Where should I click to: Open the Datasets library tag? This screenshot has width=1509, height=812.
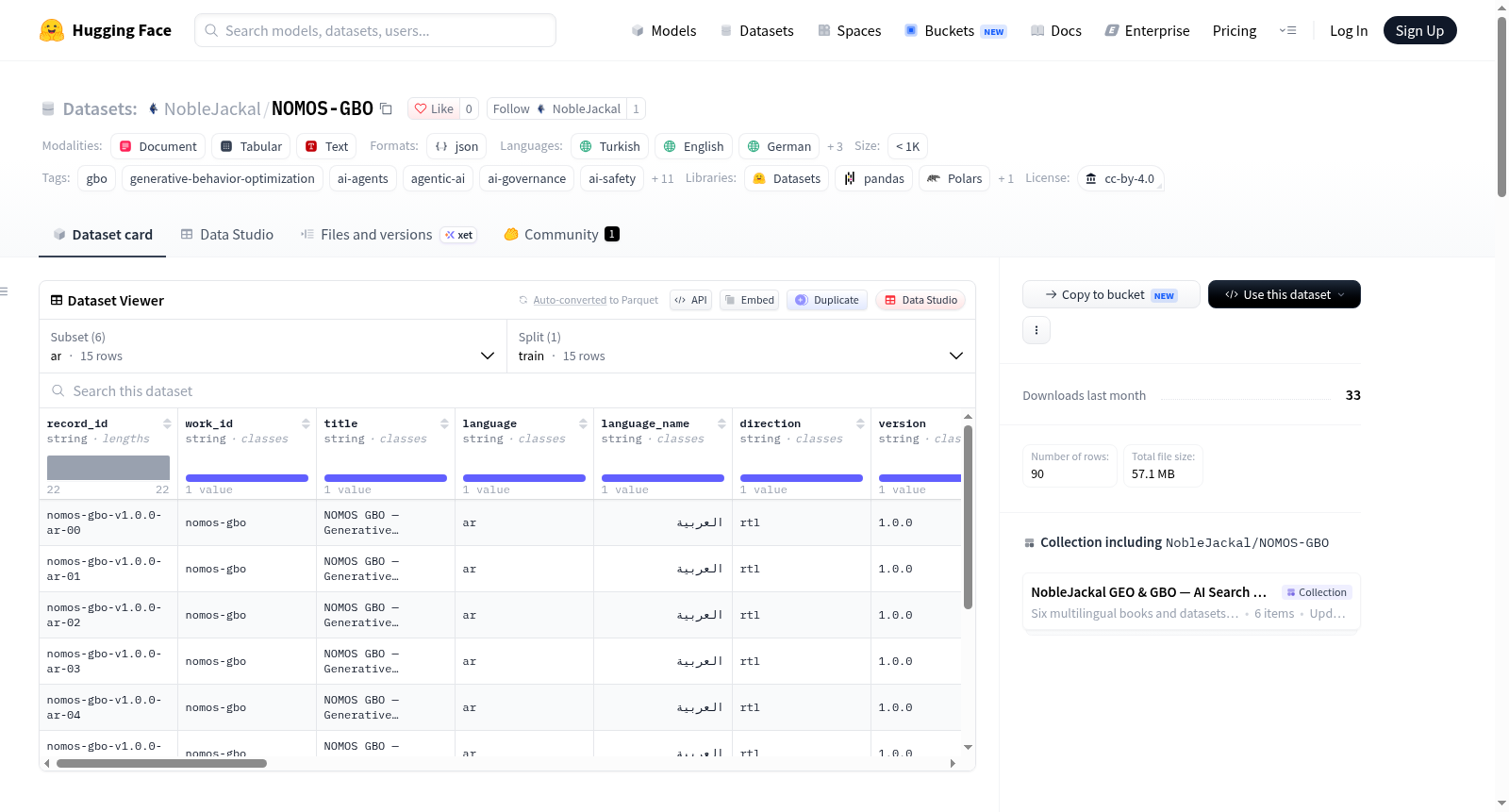787,178
